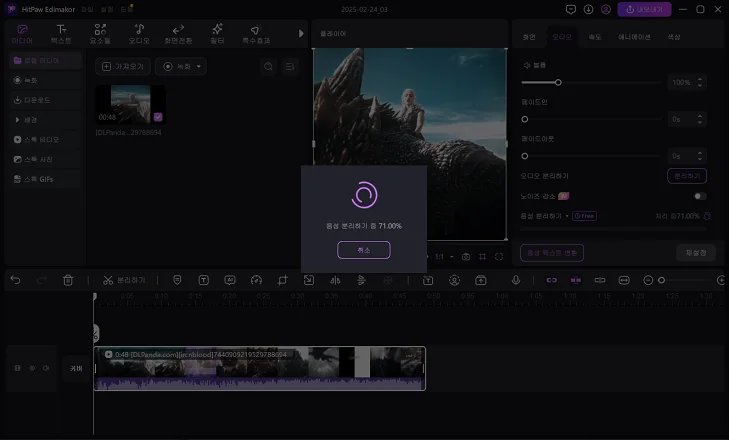Open the Filters panel icon
This screenshot has height=440, width=729.
(217, 34)
